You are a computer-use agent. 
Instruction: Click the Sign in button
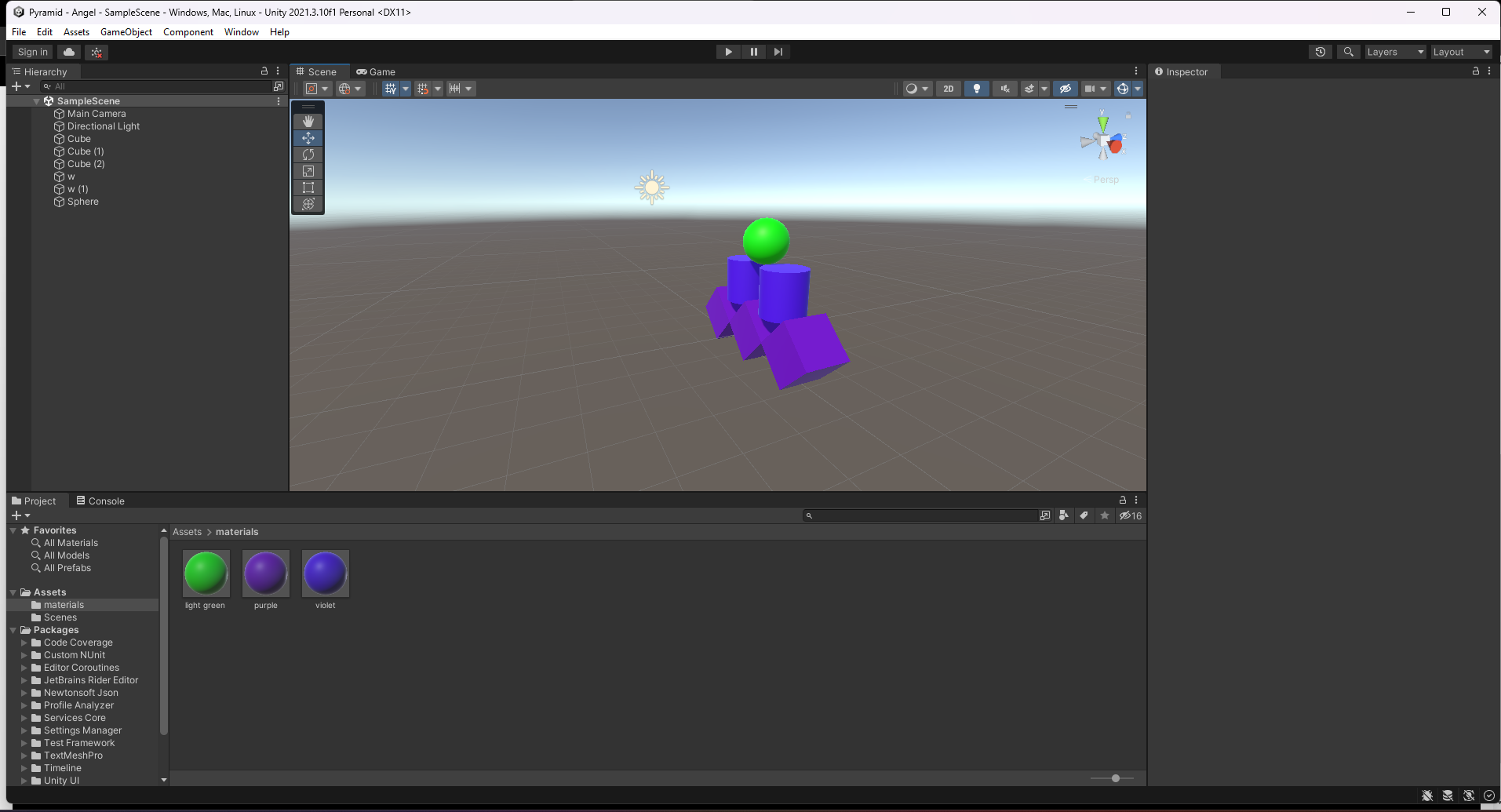coord(33,52)
